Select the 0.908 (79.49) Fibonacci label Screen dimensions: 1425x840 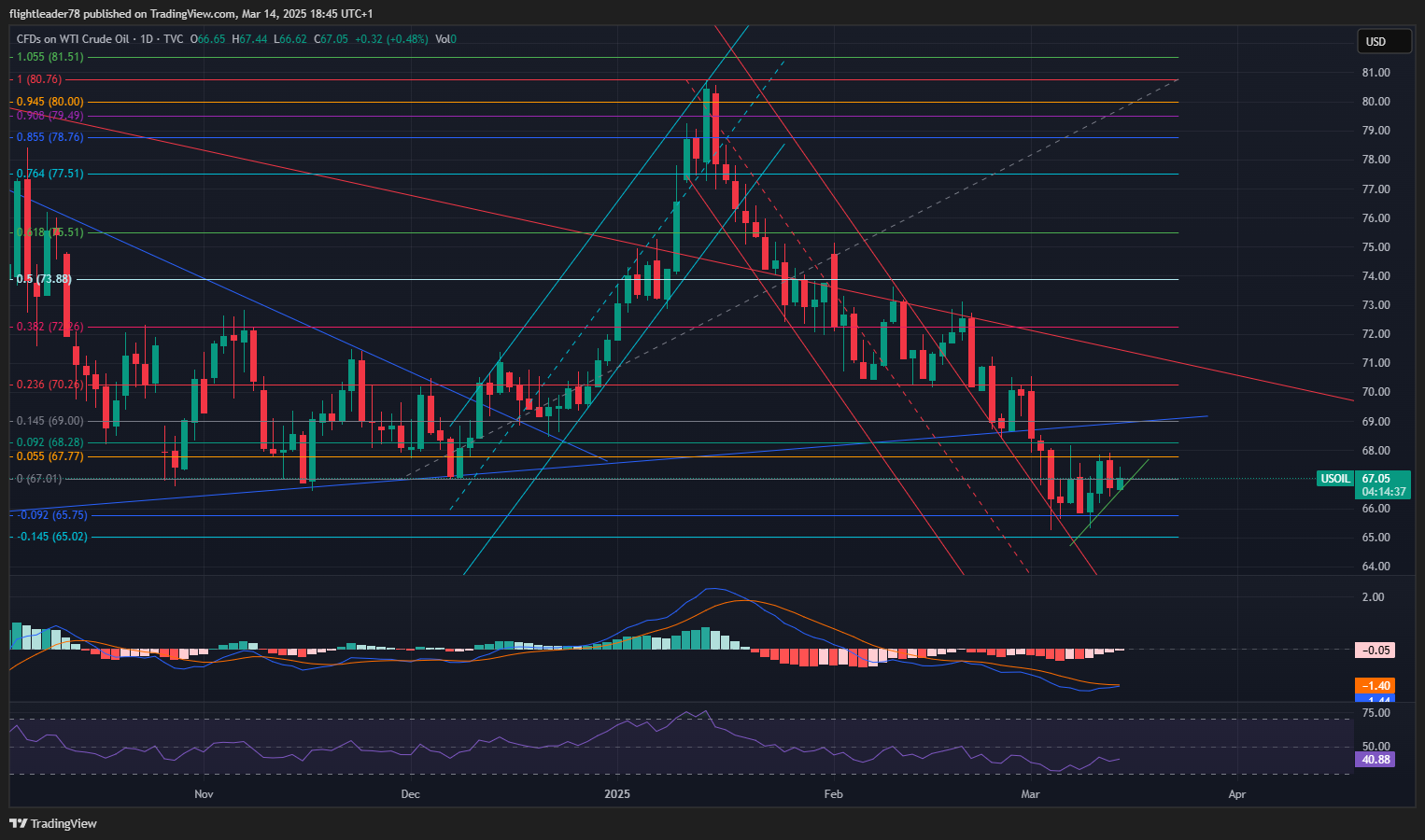pos(50,116)
